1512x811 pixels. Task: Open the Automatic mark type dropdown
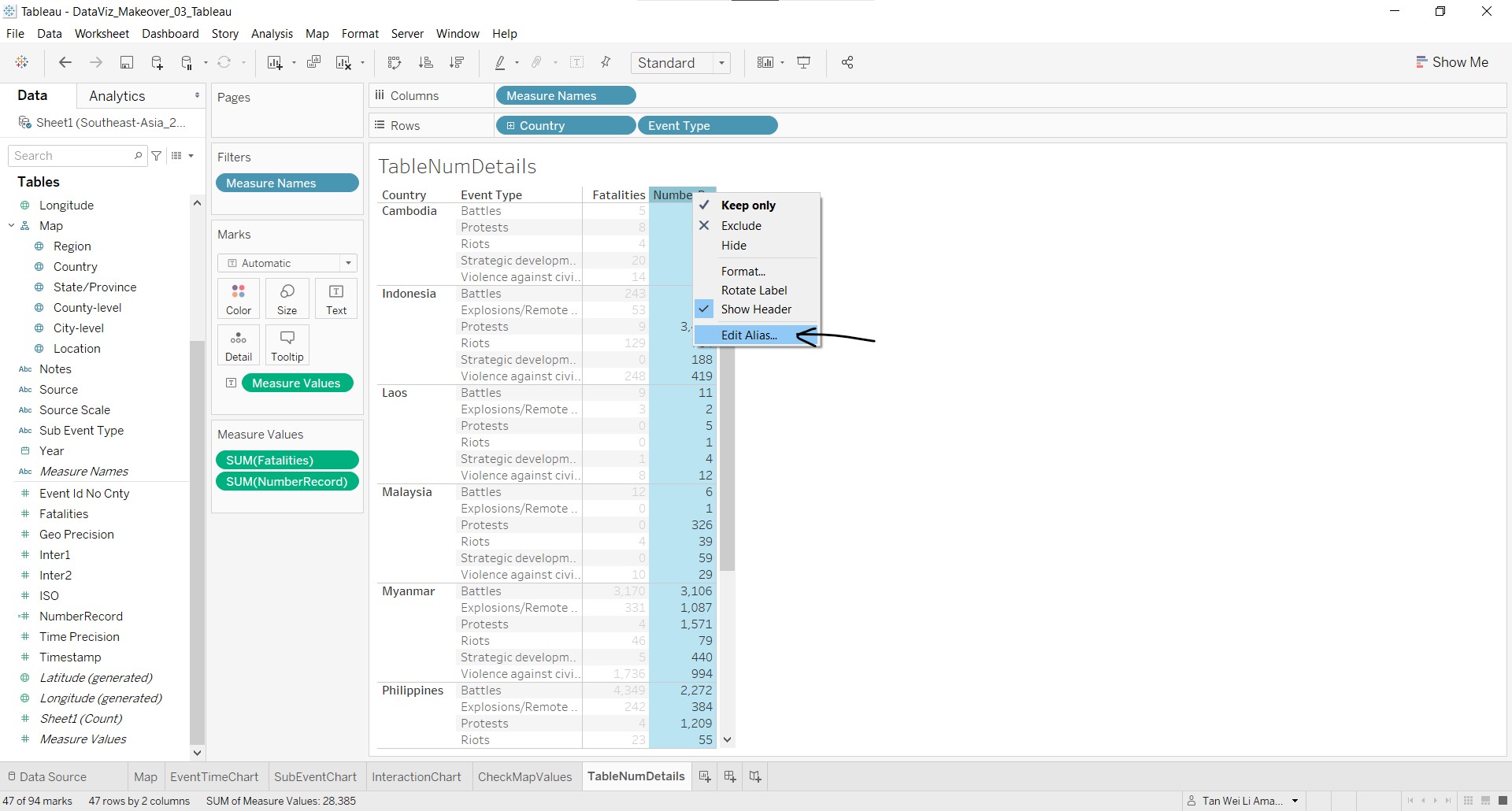pos(287,263)
